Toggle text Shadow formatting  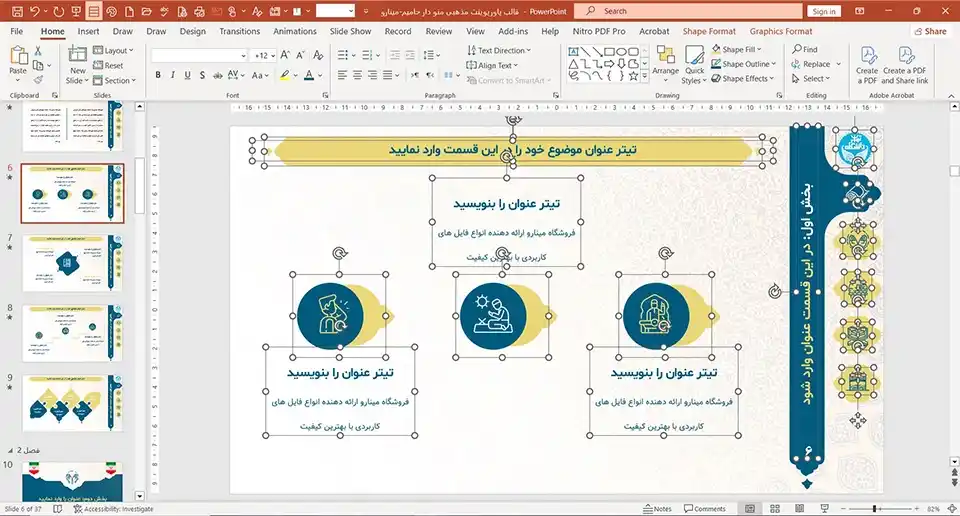[x=202, y=75]
